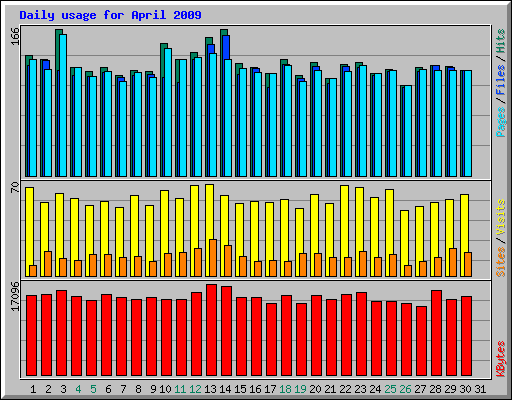Select day label 29 on x-axis
The image size is (512, 400).
450,389
